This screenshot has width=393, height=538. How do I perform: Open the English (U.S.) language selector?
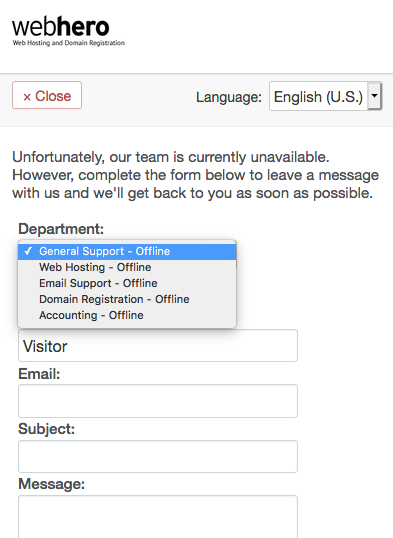pos(325,96)
